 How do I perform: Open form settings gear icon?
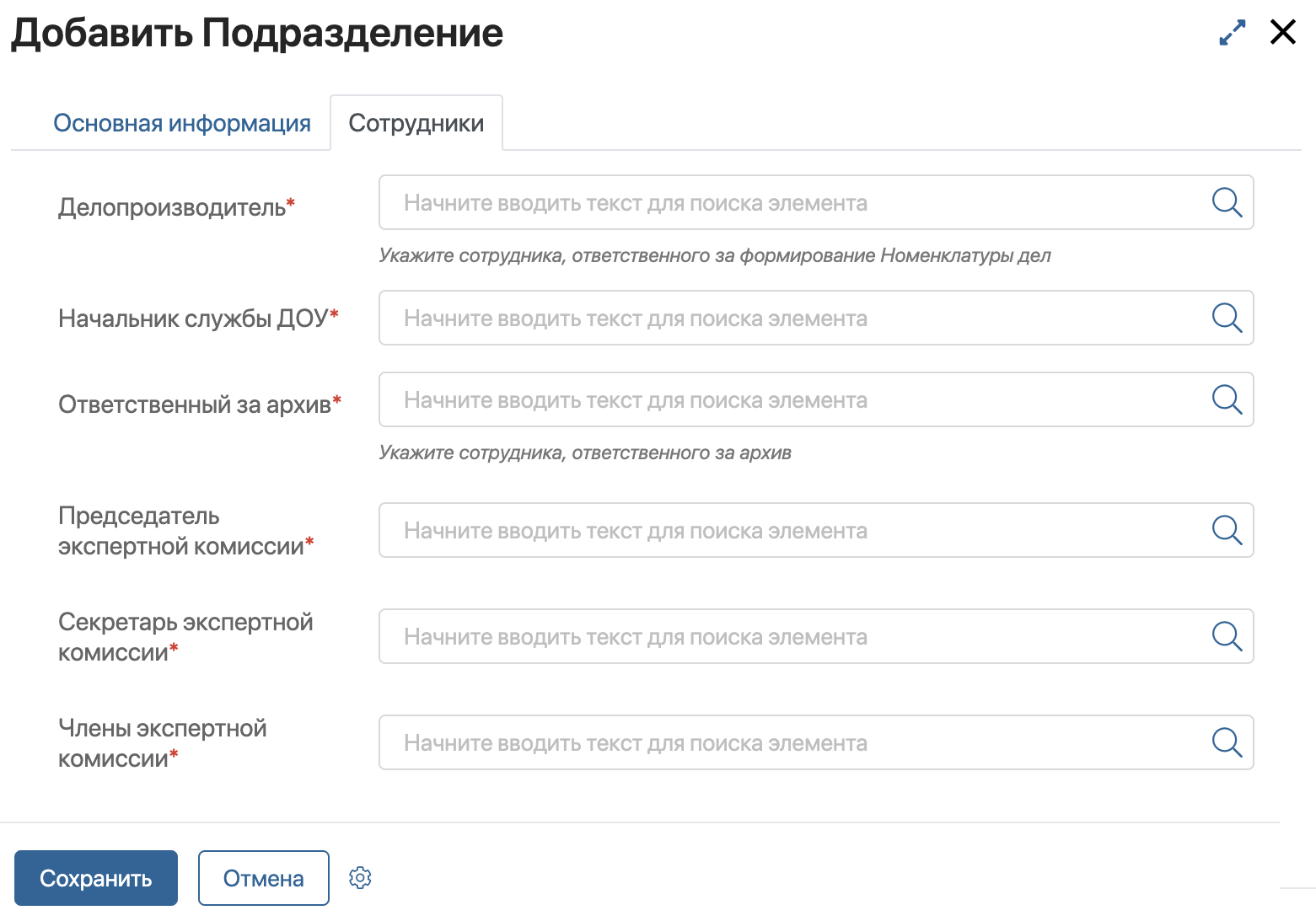point(360,878)
